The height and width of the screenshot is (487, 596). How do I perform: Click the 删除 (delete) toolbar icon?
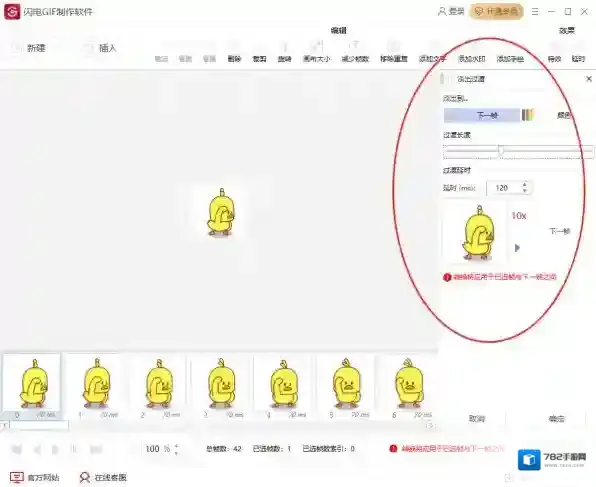point(234,52)
